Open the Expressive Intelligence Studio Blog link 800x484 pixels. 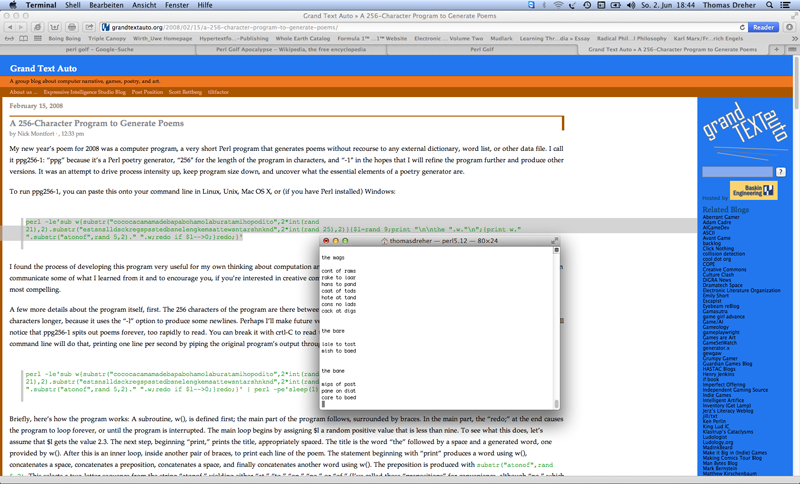pos(85,92)
